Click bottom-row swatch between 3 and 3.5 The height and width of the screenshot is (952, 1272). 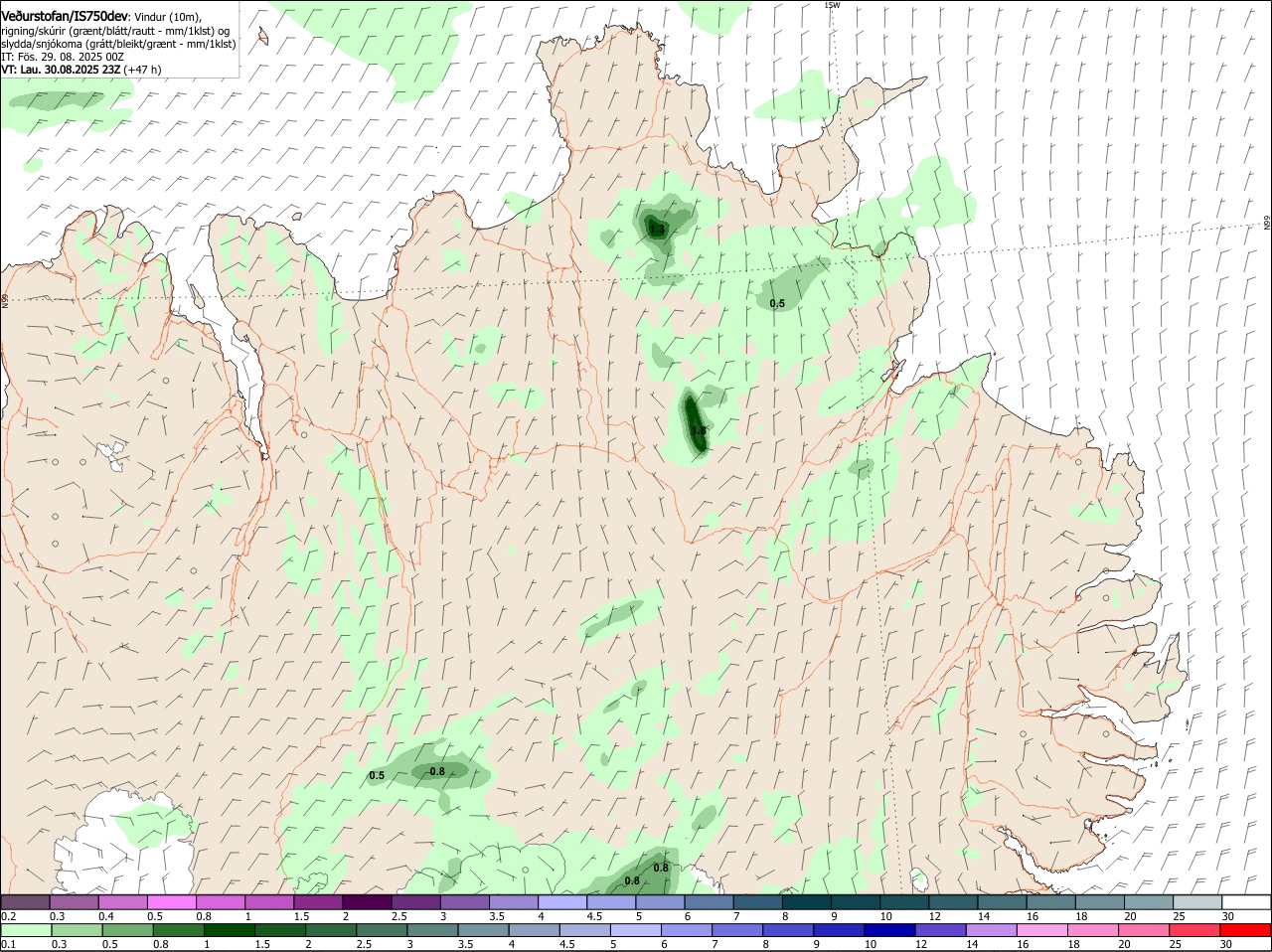pos(432,931)
